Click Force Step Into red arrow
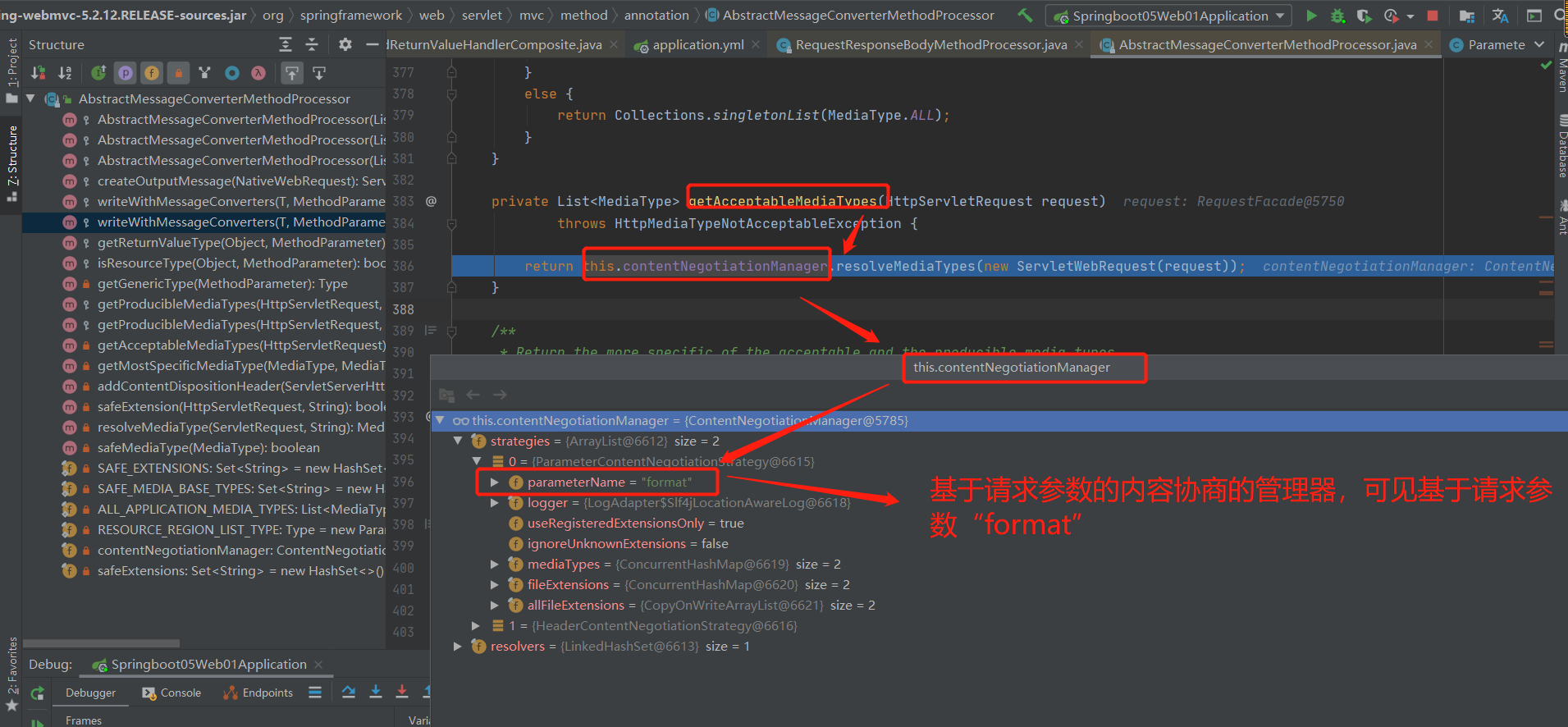1568x727 pixels. tap(402, 693)
